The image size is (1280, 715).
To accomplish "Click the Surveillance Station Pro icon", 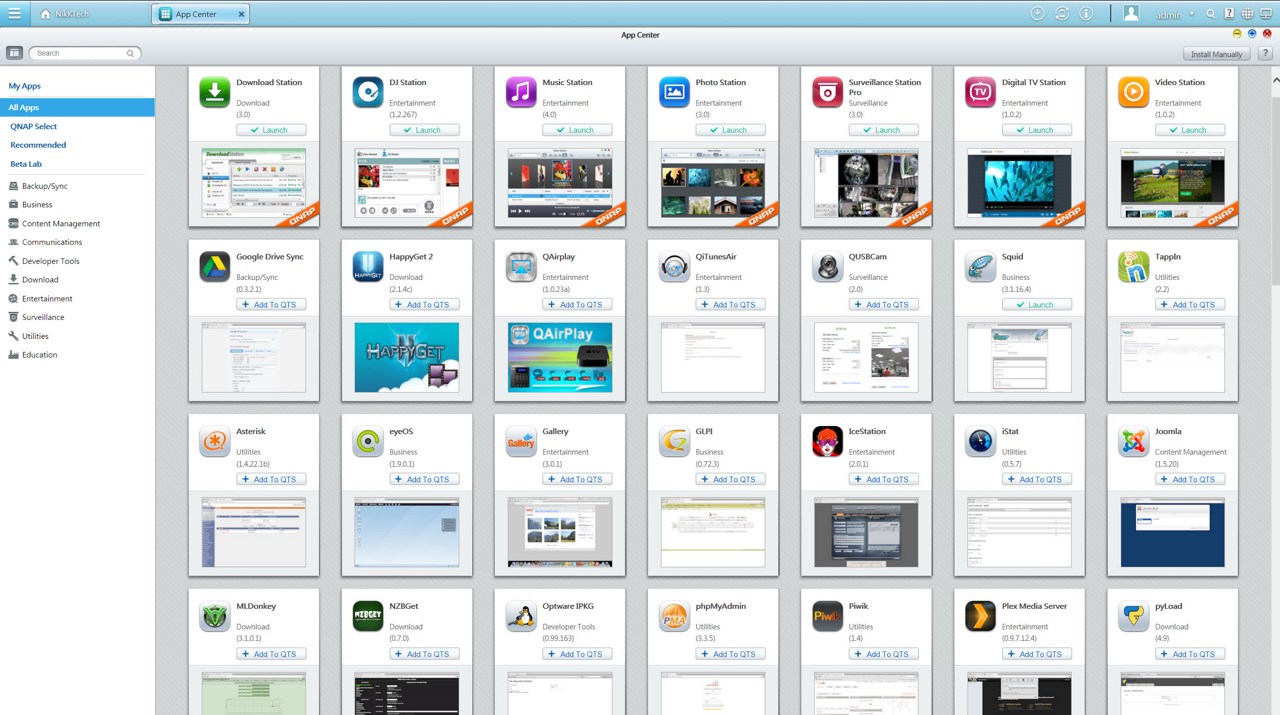I will coord(827,92).
